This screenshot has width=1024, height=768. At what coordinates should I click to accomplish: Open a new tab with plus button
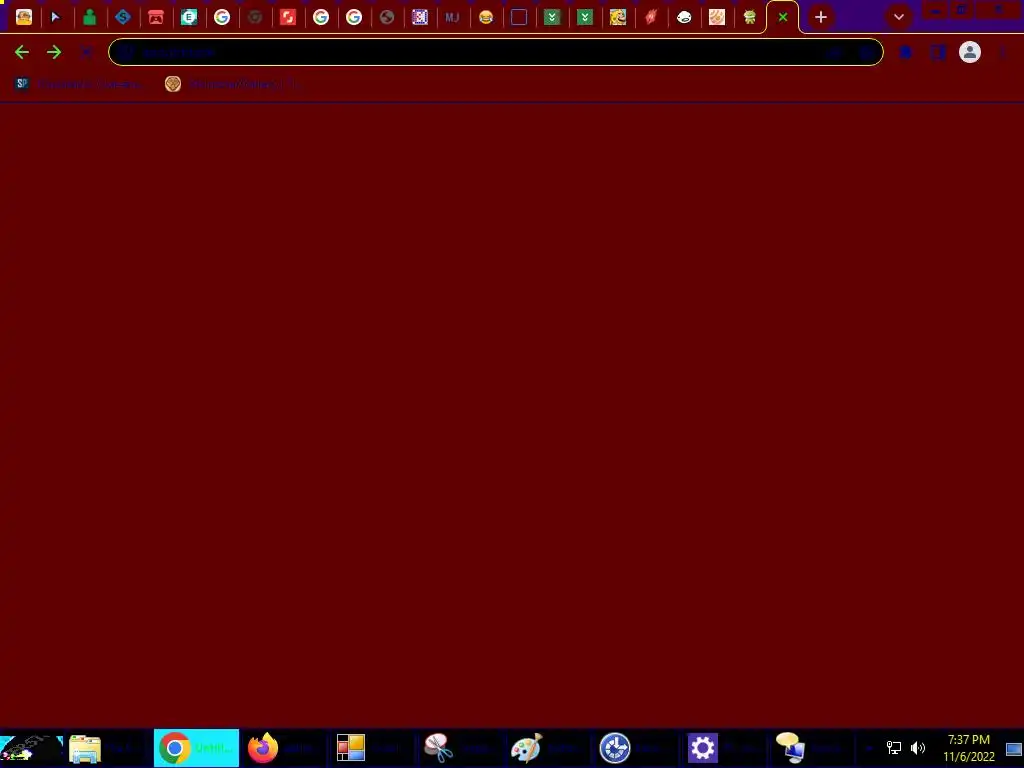[821, 17]
